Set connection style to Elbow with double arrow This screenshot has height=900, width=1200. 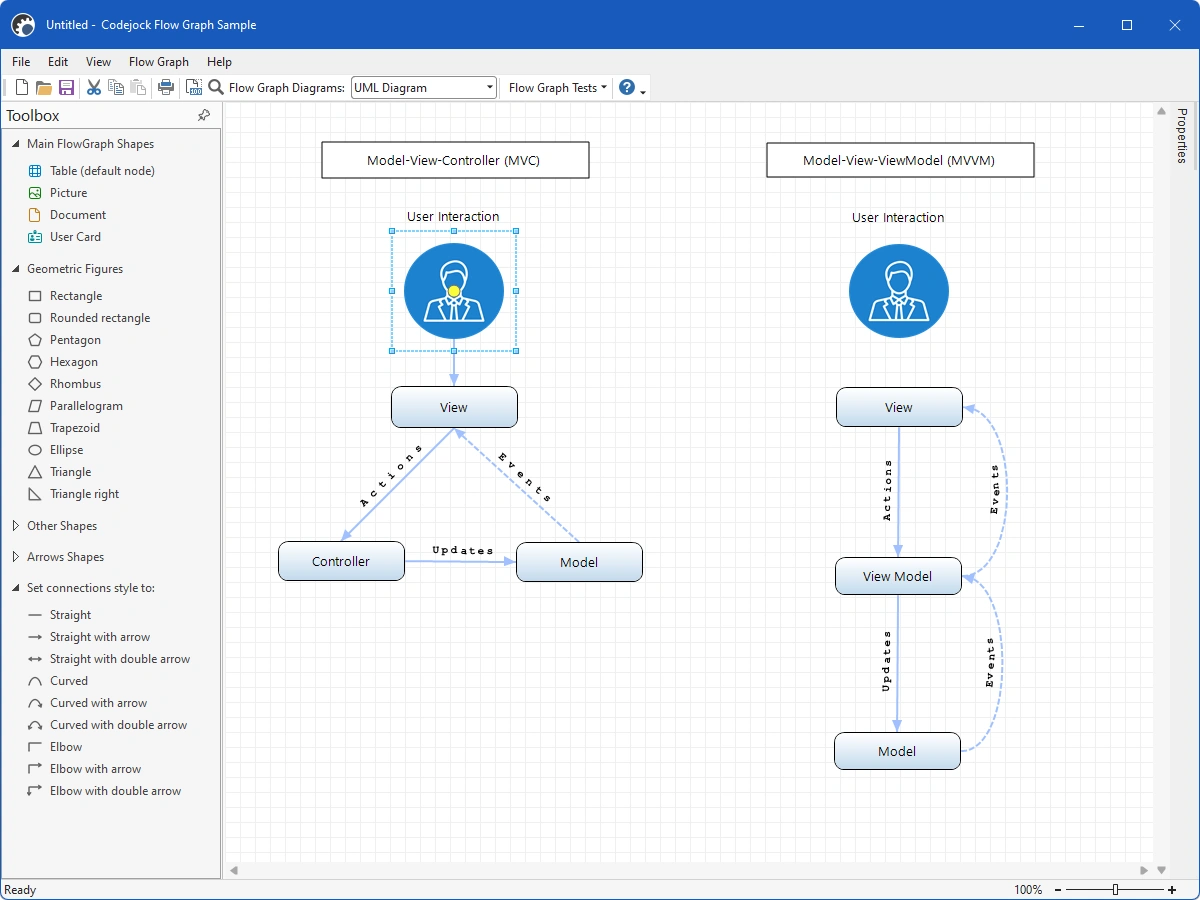[115, 791]
